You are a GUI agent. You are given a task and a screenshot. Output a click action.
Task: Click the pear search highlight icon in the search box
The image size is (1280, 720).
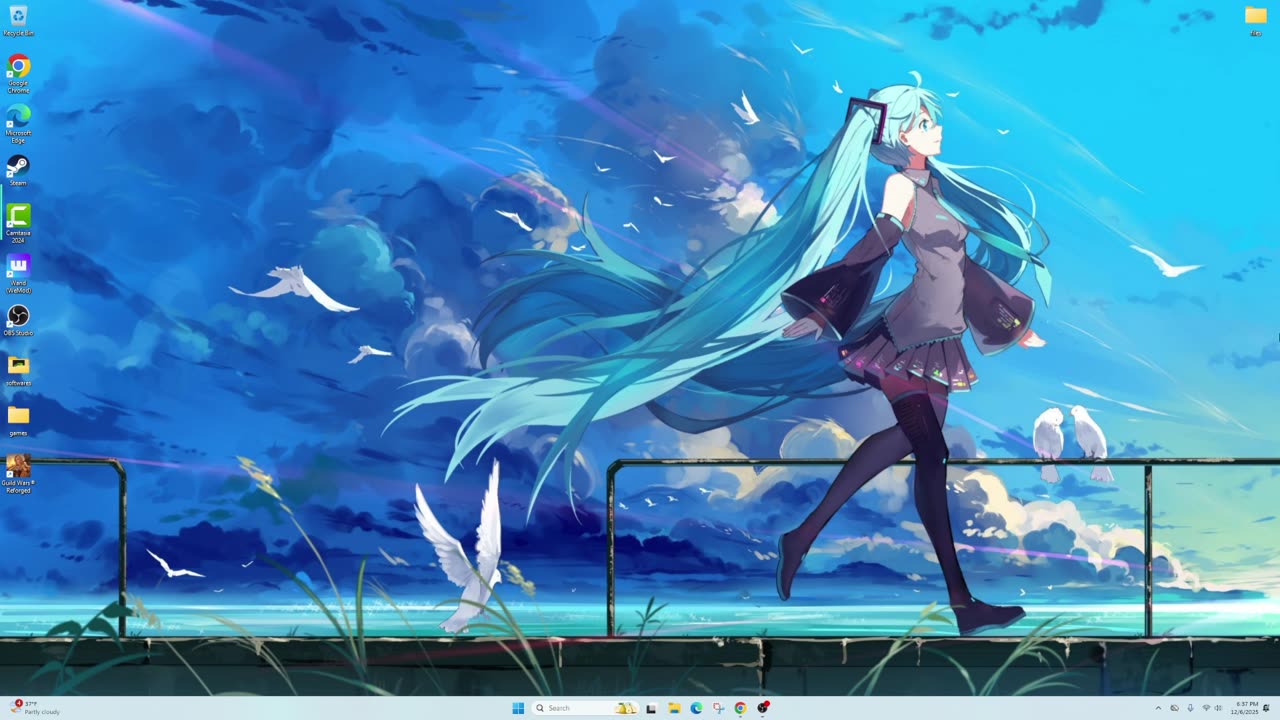(x=626, y=708)
